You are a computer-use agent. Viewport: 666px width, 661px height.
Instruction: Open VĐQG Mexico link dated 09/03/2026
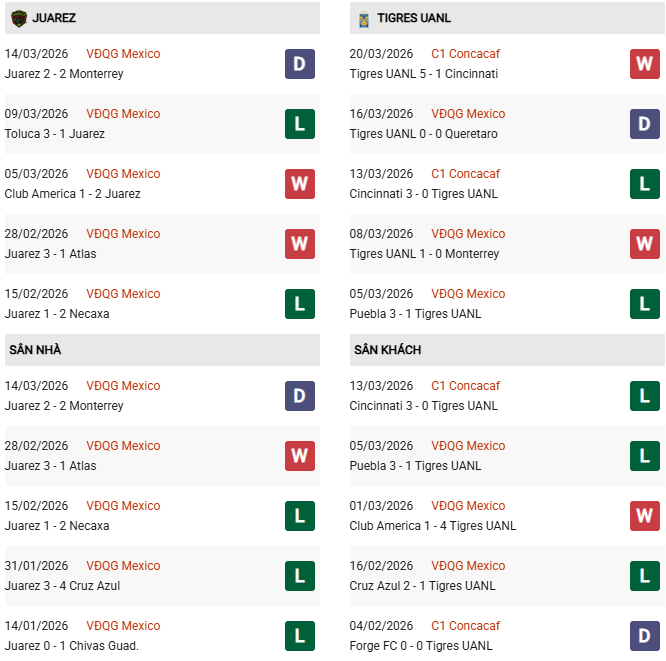(123, 114)
